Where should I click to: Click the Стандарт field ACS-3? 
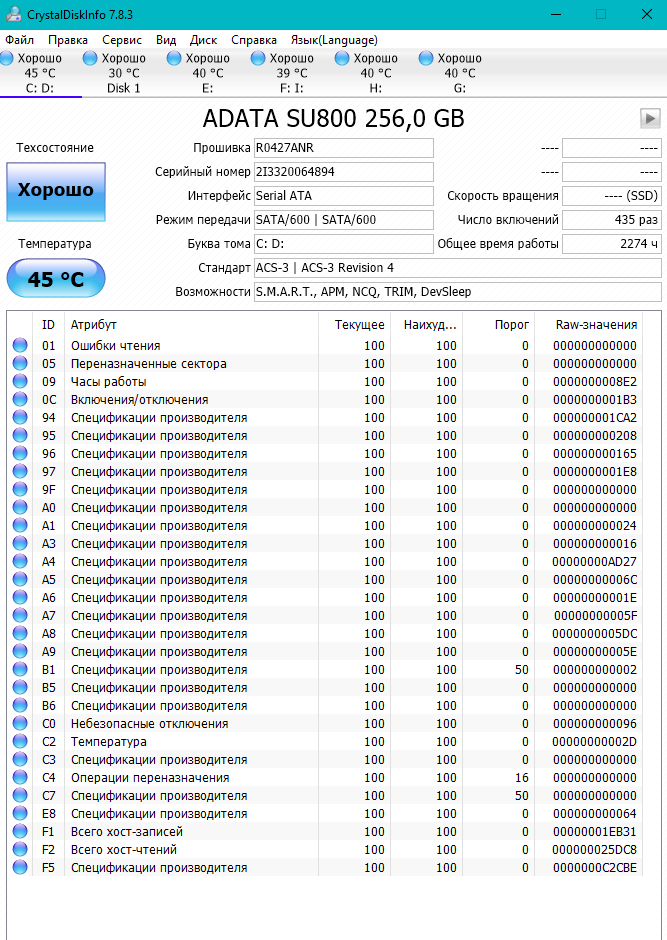tap(457, 268)
